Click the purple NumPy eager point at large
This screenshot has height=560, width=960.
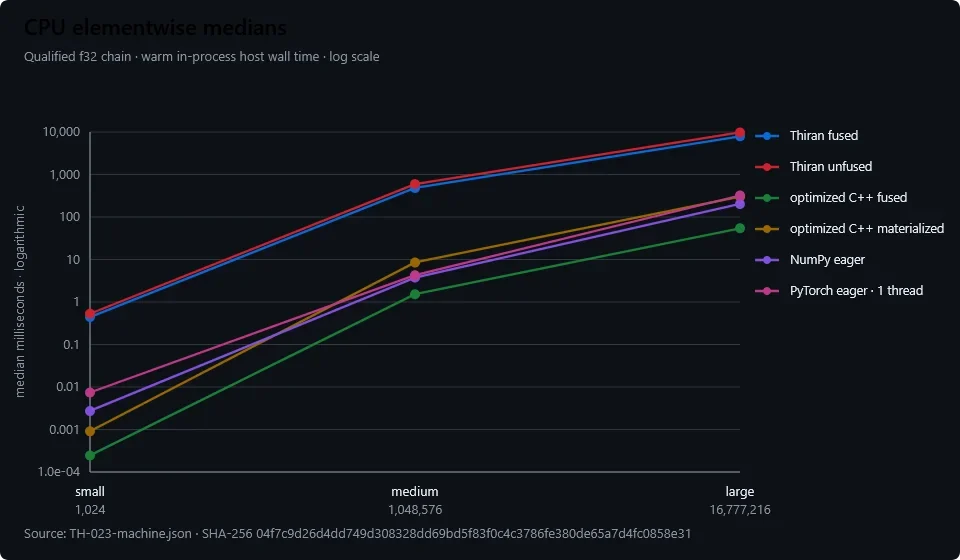pos(740,204)
